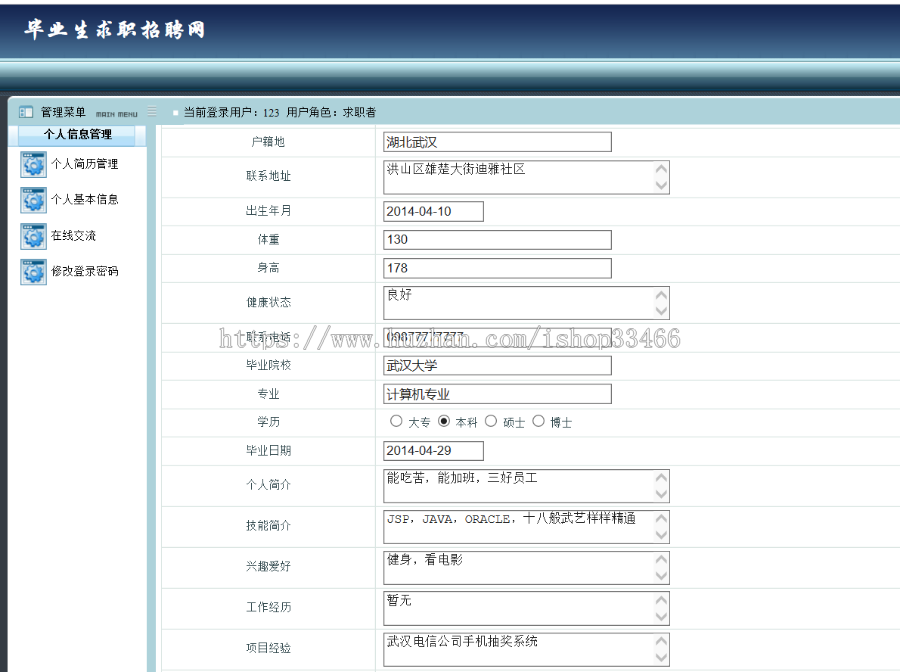Viewport: 900px width, 672px height.
Task: Select the 大专 education radio button
Action: coord(396,421)
